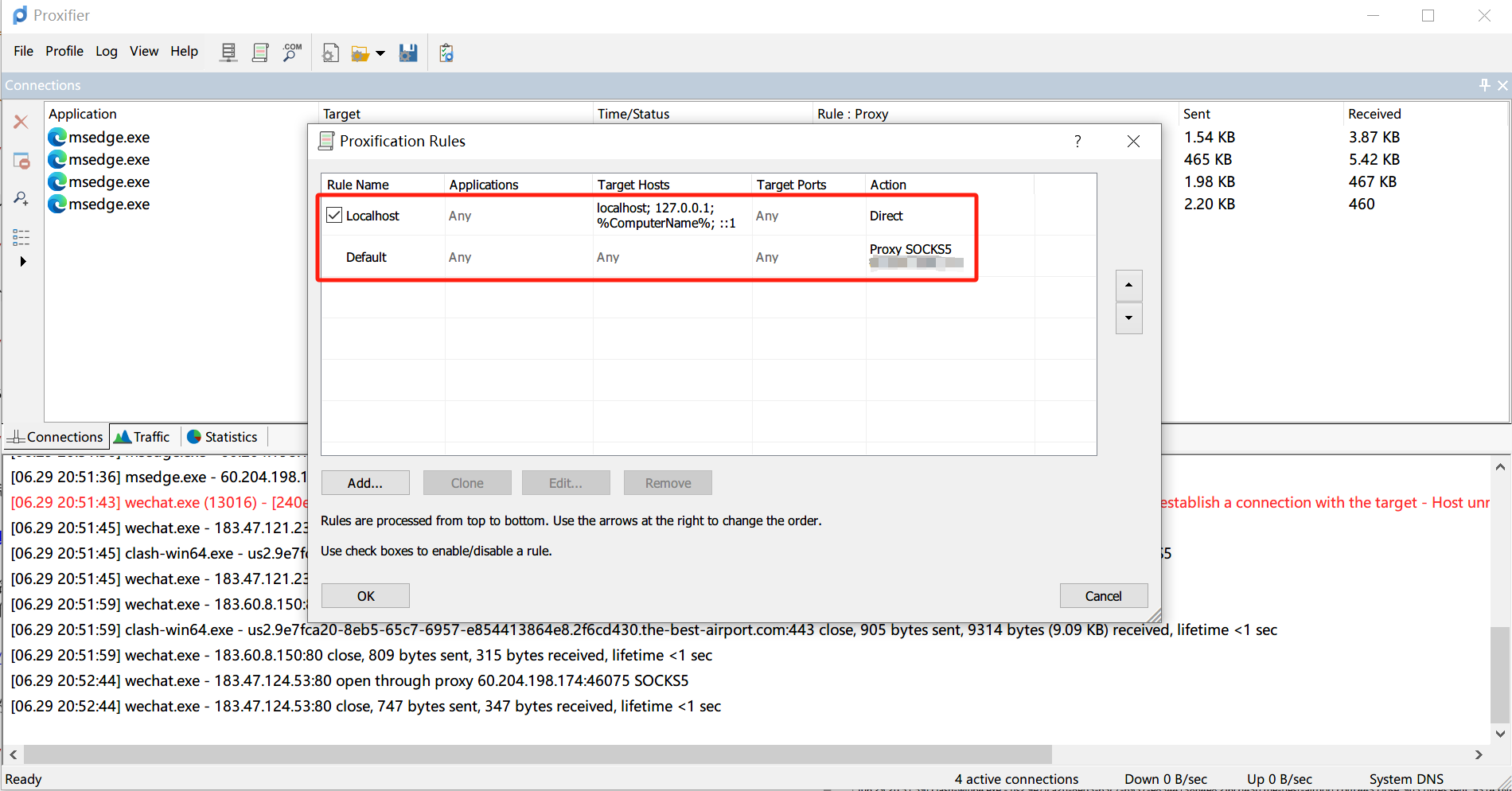Switch to the Traffic tab
The width and height of the screenshot is (1512, 791).
[143, 437]
